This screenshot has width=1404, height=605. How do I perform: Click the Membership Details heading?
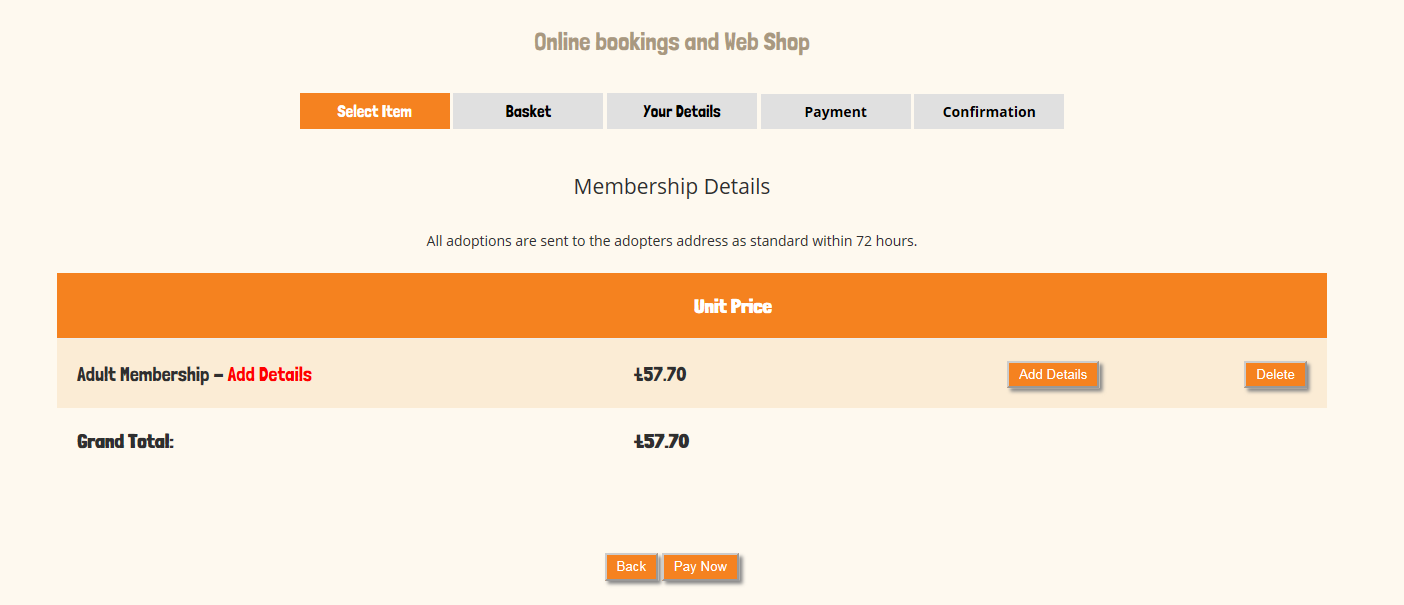coord(671,187)
